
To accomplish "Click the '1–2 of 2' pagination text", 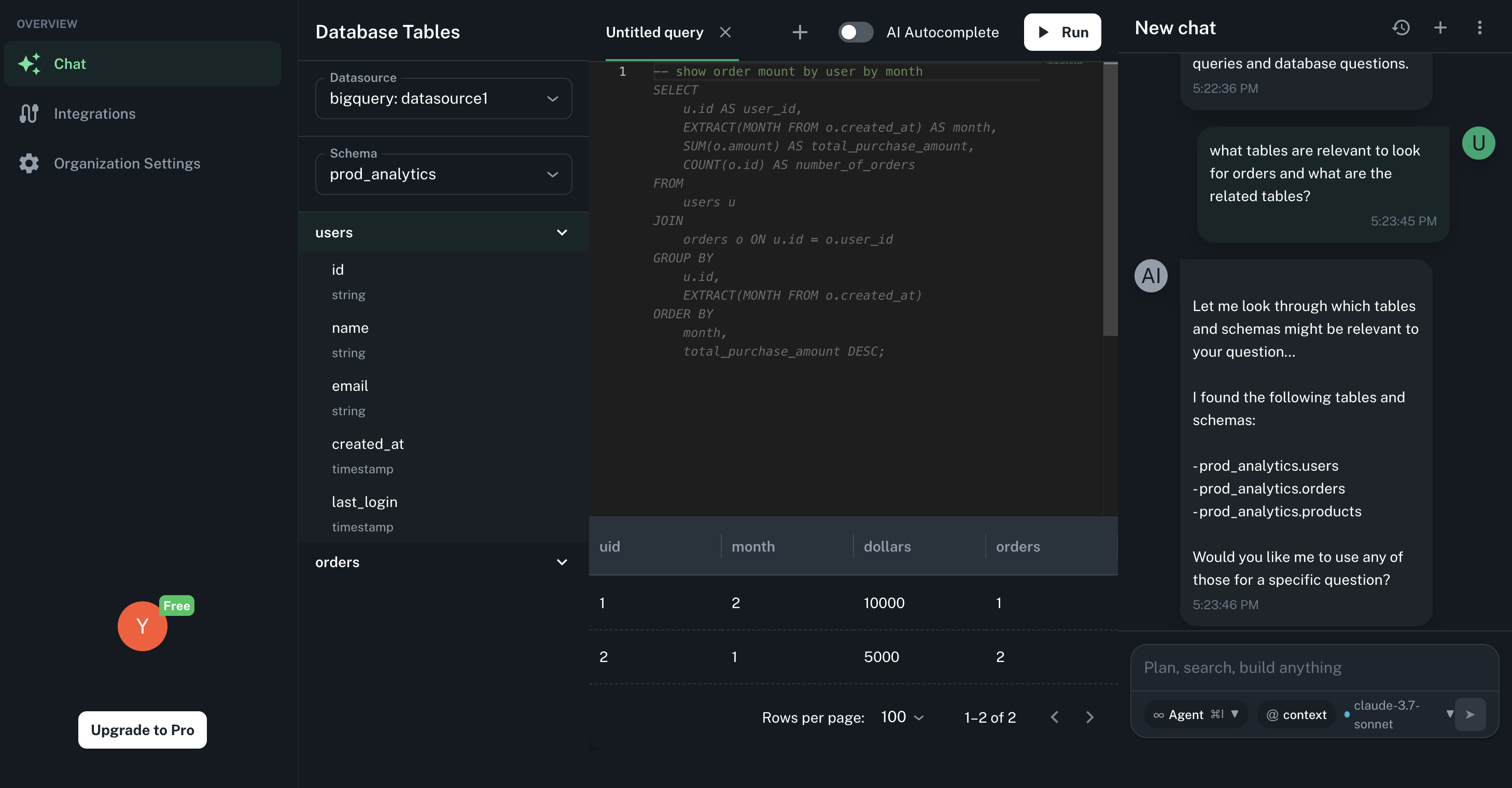I will pyautogui.click(x=990, y=717).
